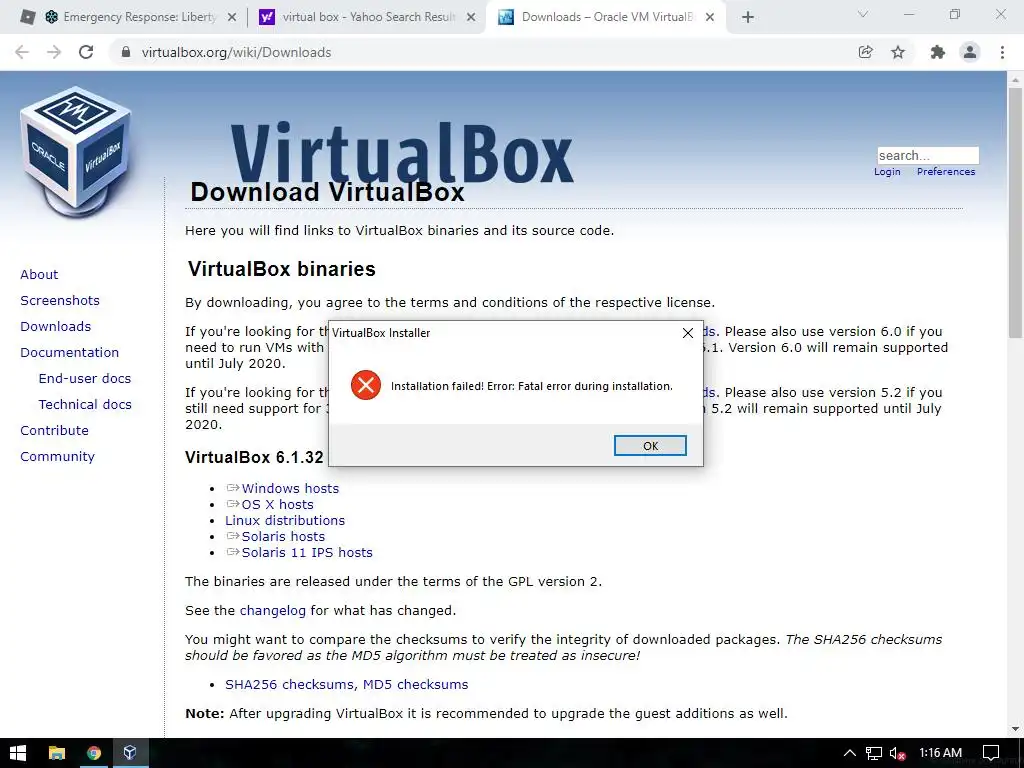Click the page vertical scrollbar thumb

coord(1015,212)
